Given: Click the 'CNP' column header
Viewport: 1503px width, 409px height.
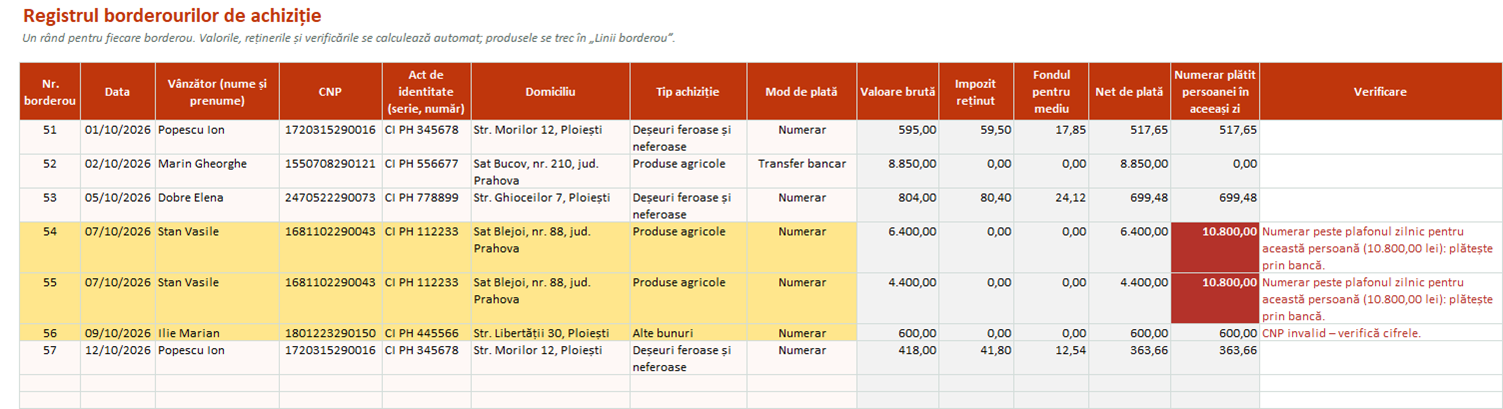Looking at the screenshot, I should coord(331,92).
